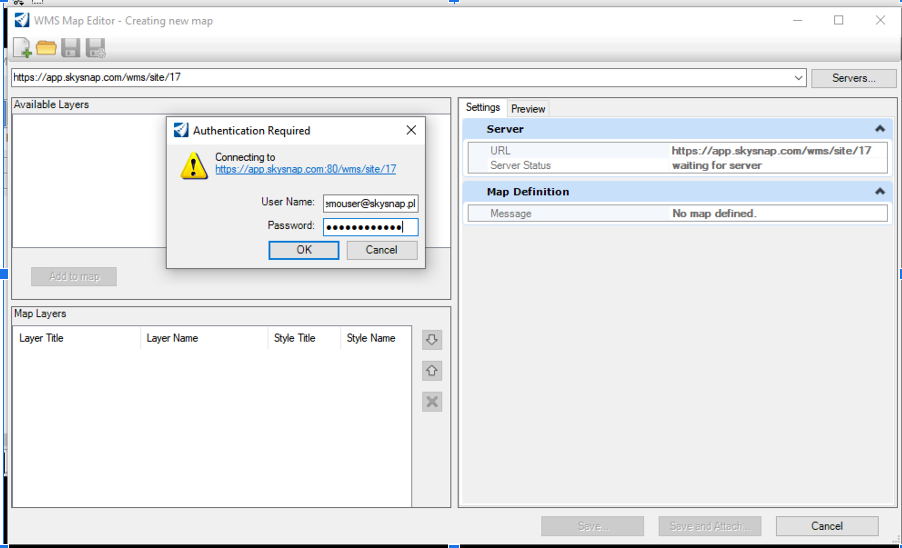
Task: Click the Authentication Required dialog title icon
Action: coord(181,130)
